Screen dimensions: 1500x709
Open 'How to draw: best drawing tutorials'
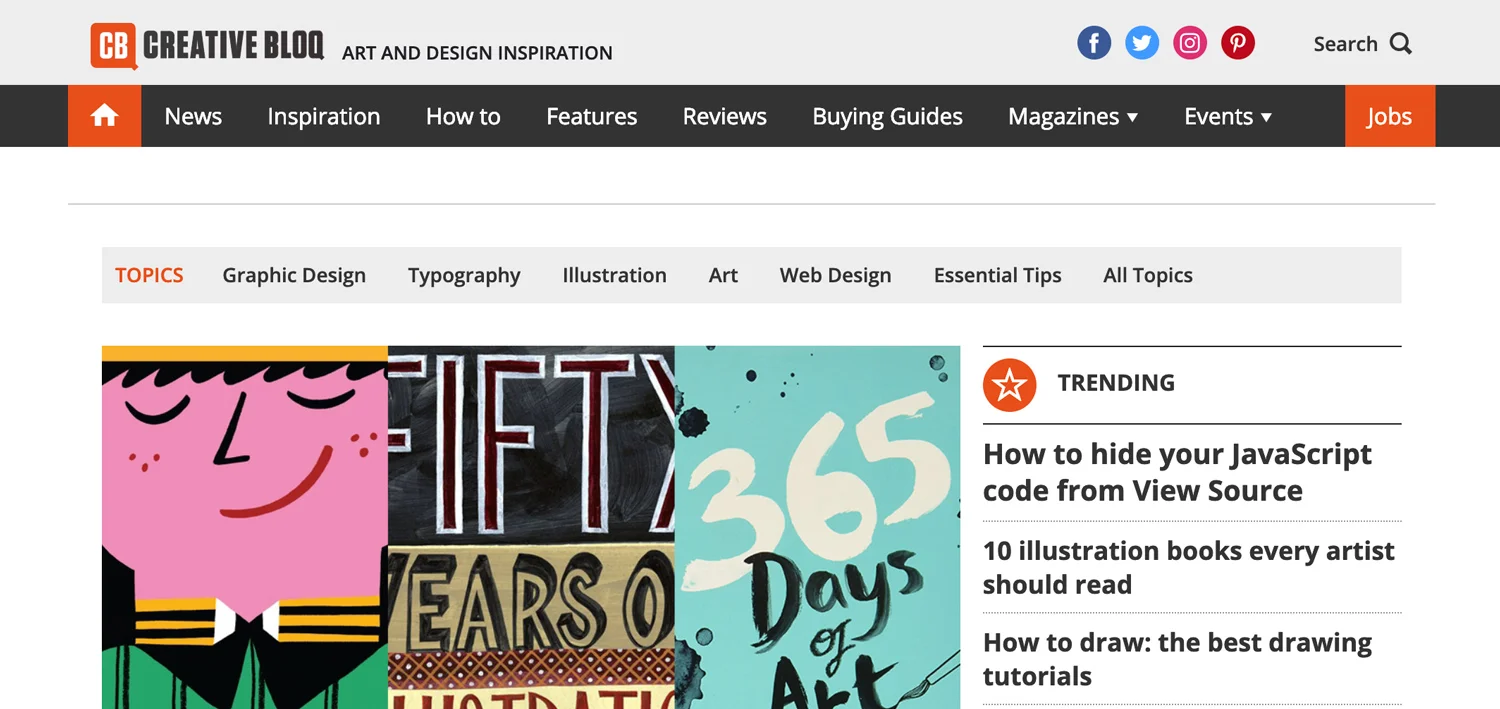1177,659
